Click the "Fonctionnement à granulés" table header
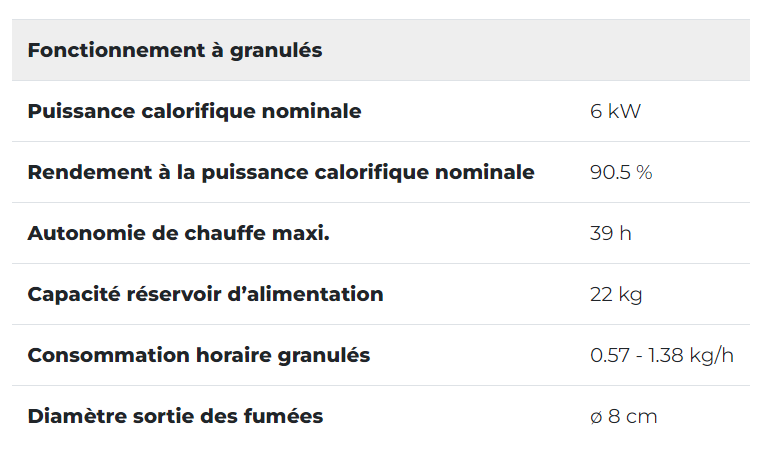The height and width of the screenshot is (476, 761). pyautogui.click(x=175, y=50)
